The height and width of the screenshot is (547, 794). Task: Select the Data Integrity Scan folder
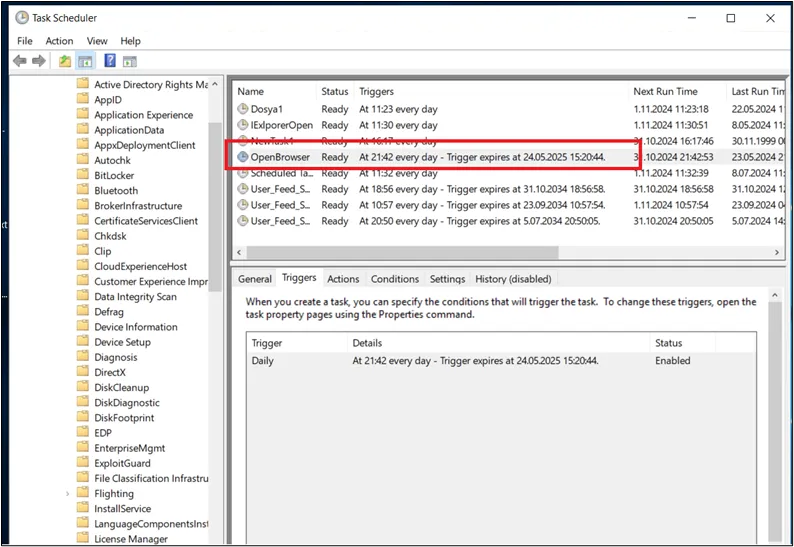tap(135, 297)
